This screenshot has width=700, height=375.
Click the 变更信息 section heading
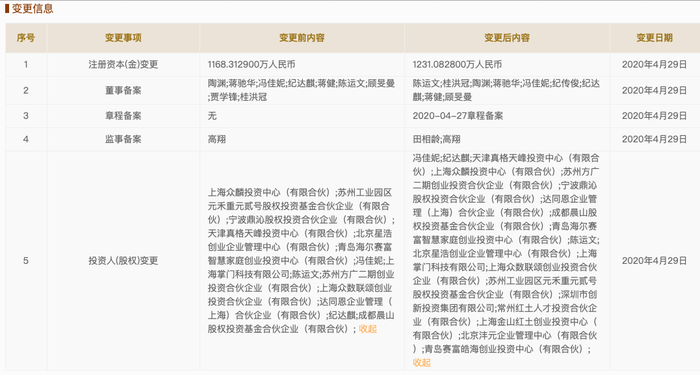point(32,8)
